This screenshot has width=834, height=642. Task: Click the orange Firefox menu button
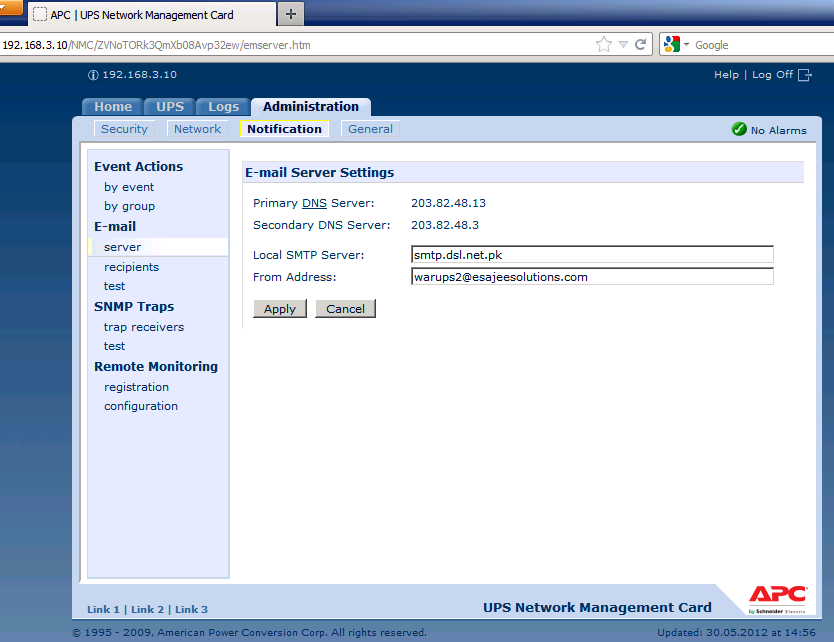[x=11, y=6]
